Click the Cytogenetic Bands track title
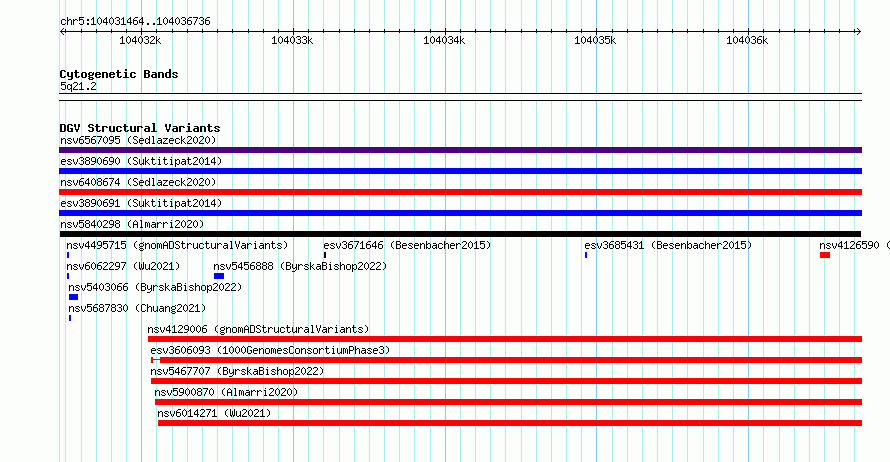 coord(119,74)
